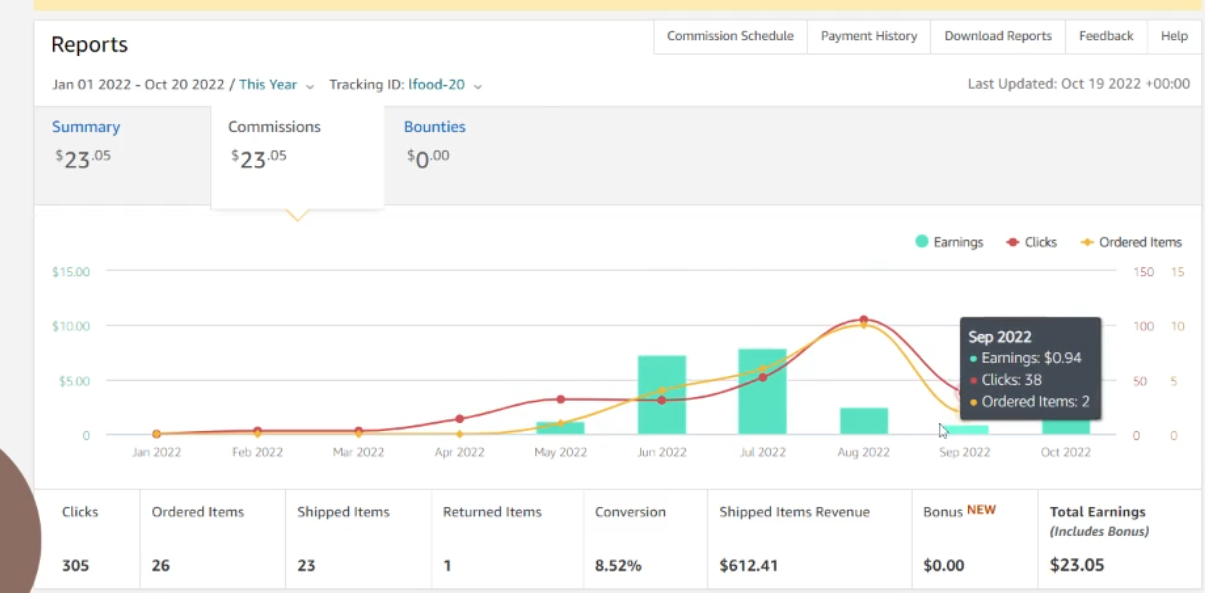Click the "Aug 2022" x-axis label

pos(864,452)
